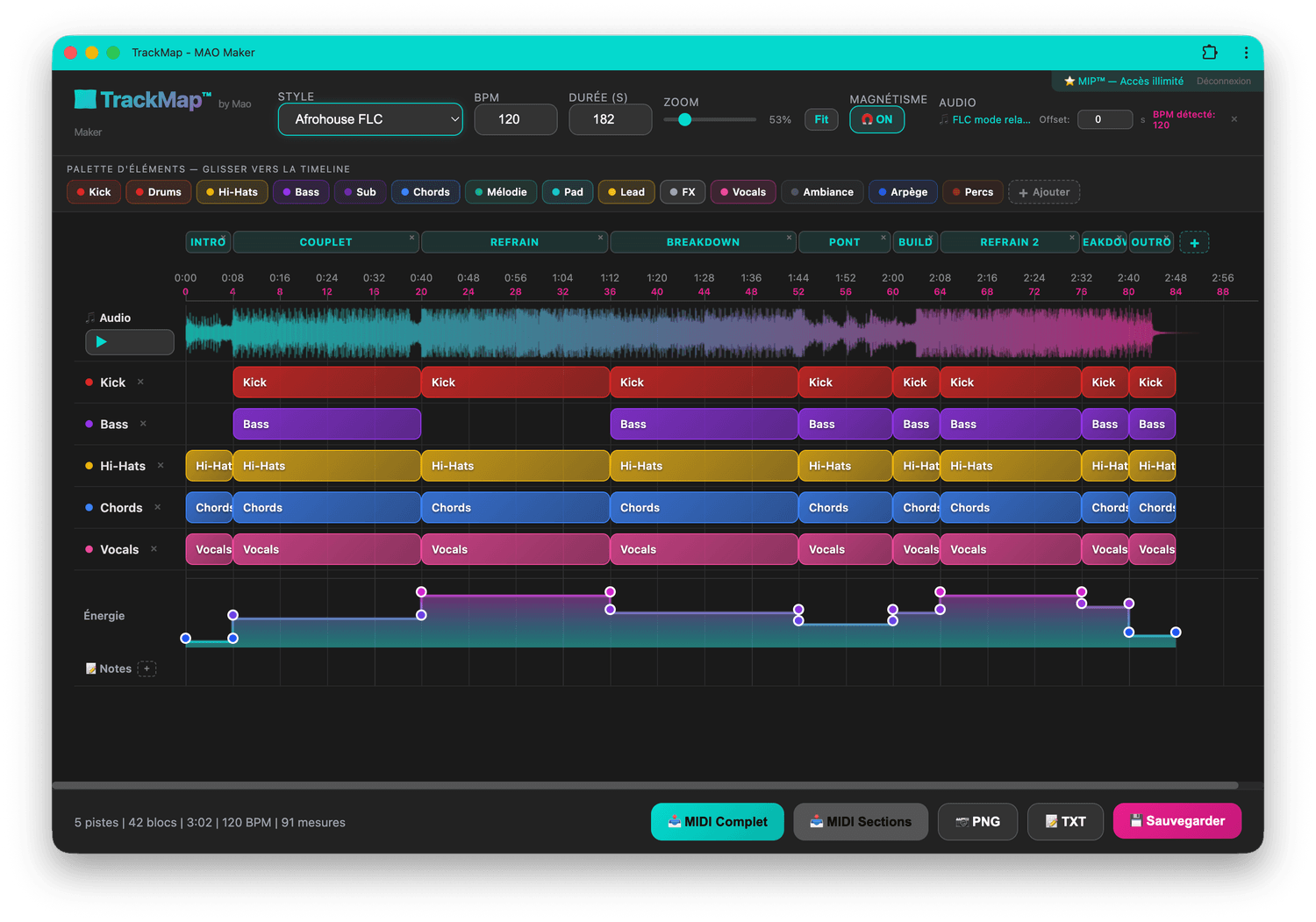Viewport: 1316px width, 922px height.
Task: Add a new section with plus button
Action: pos(1194,243)
